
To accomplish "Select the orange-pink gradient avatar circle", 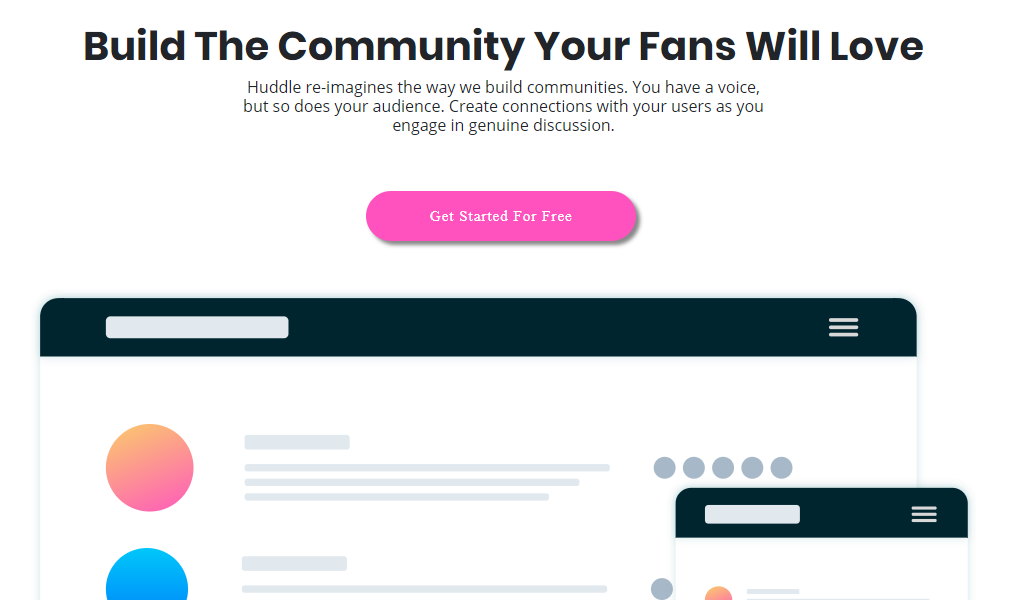I will pos(150,467).
